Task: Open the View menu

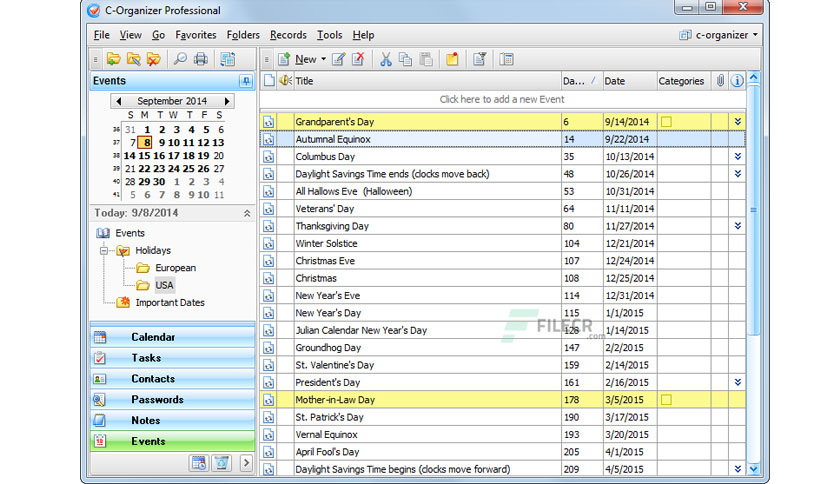Action: click(x=130, y=35)
